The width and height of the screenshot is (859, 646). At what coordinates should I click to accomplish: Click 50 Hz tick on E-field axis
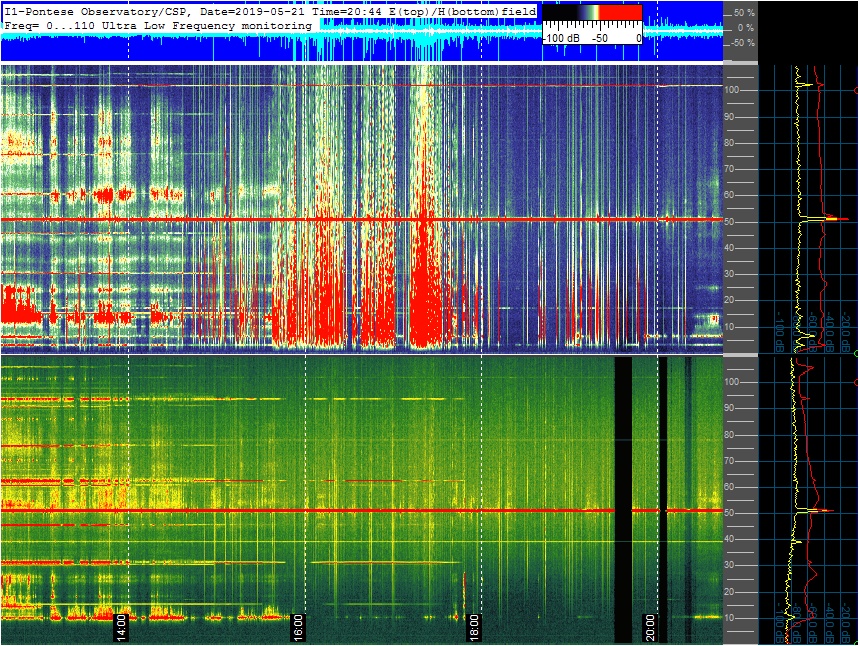tap(730, 222)
